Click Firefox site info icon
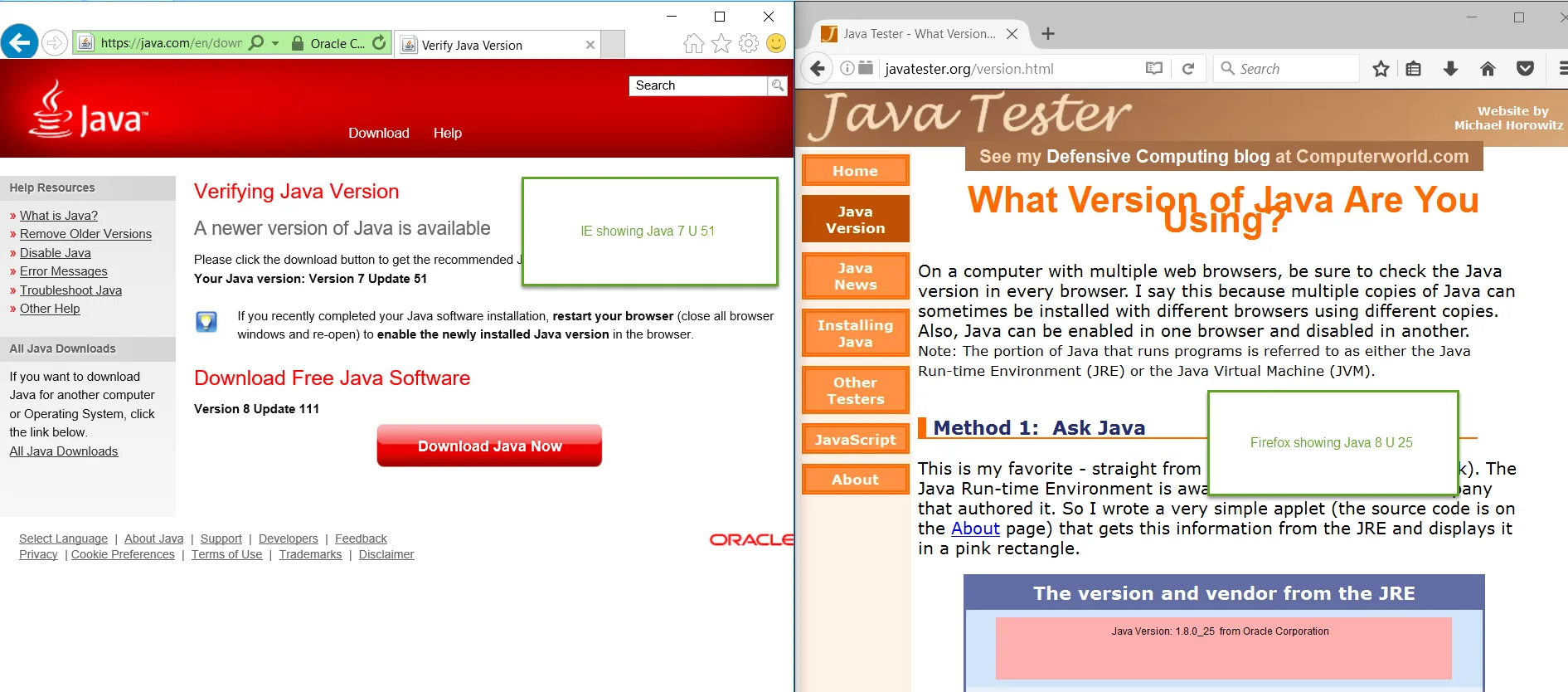 click(847, 69)
